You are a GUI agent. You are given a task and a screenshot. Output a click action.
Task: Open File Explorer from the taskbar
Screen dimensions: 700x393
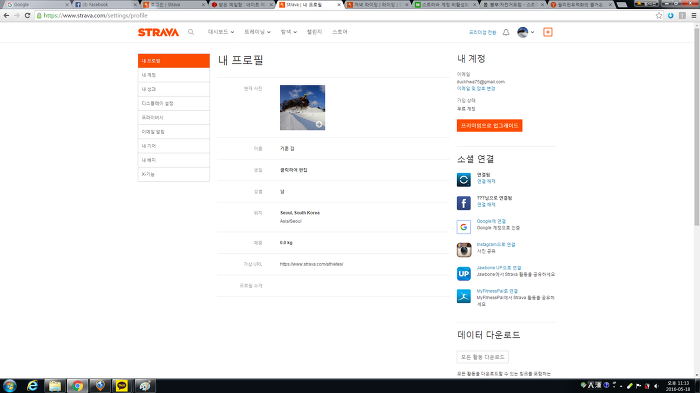pos(54,386)
